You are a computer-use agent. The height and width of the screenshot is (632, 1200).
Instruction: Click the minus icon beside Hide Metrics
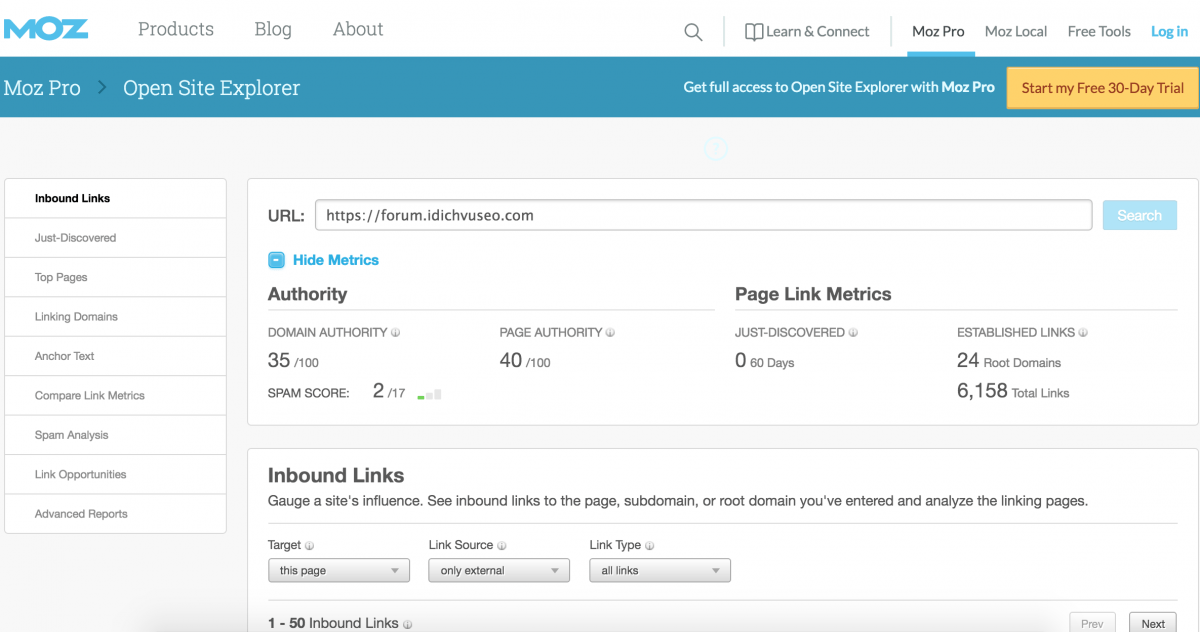277,260
